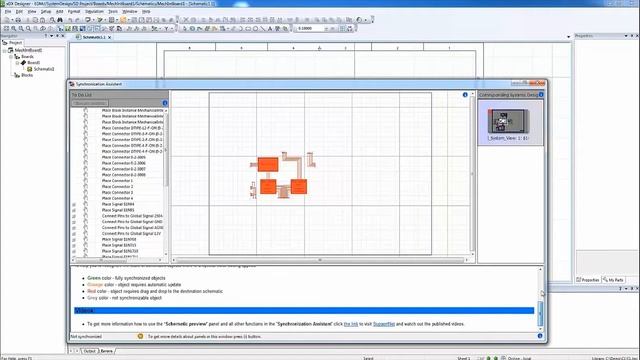The image size is (640, 360).
Task: Select 'Place Connector 2' in To Do List
Action: point(117,187)
